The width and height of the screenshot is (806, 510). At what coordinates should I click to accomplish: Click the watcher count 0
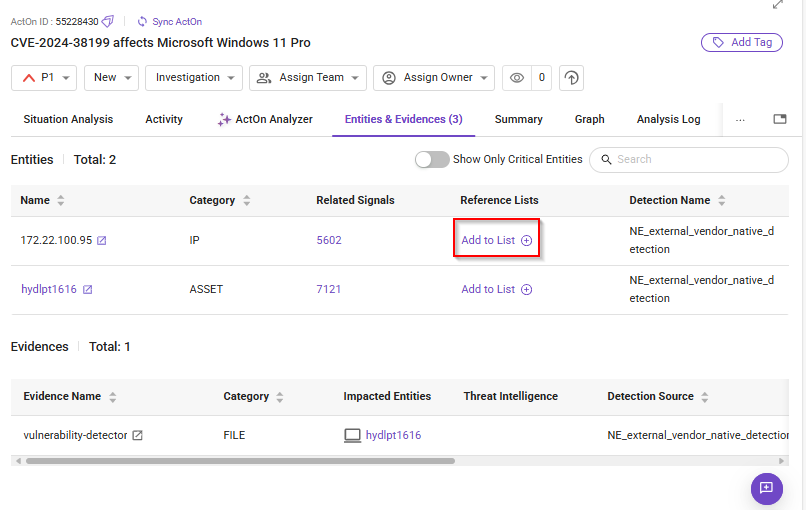tap(541, 78)
